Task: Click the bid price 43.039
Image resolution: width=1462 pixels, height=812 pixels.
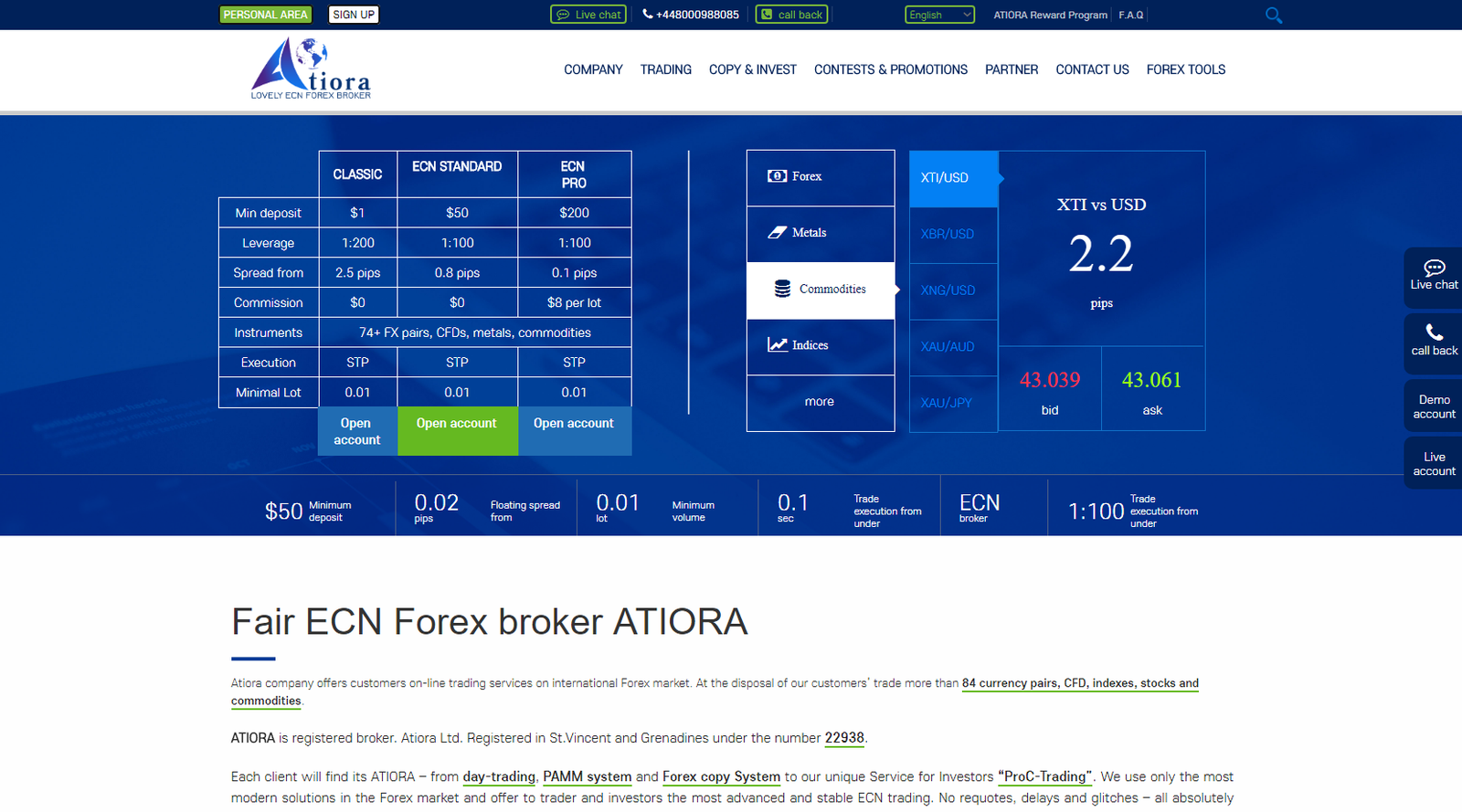Action: point(1050,380)
